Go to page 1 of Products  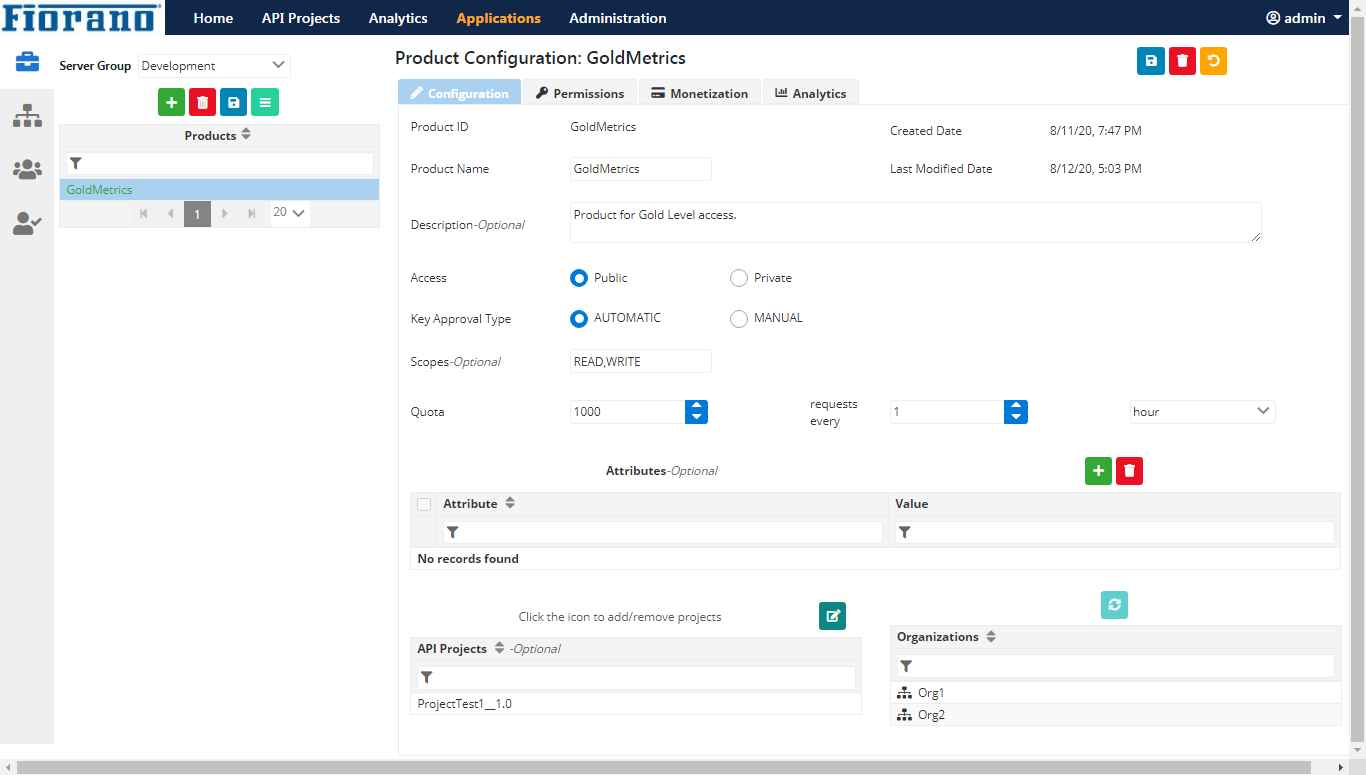coord(197,213)
